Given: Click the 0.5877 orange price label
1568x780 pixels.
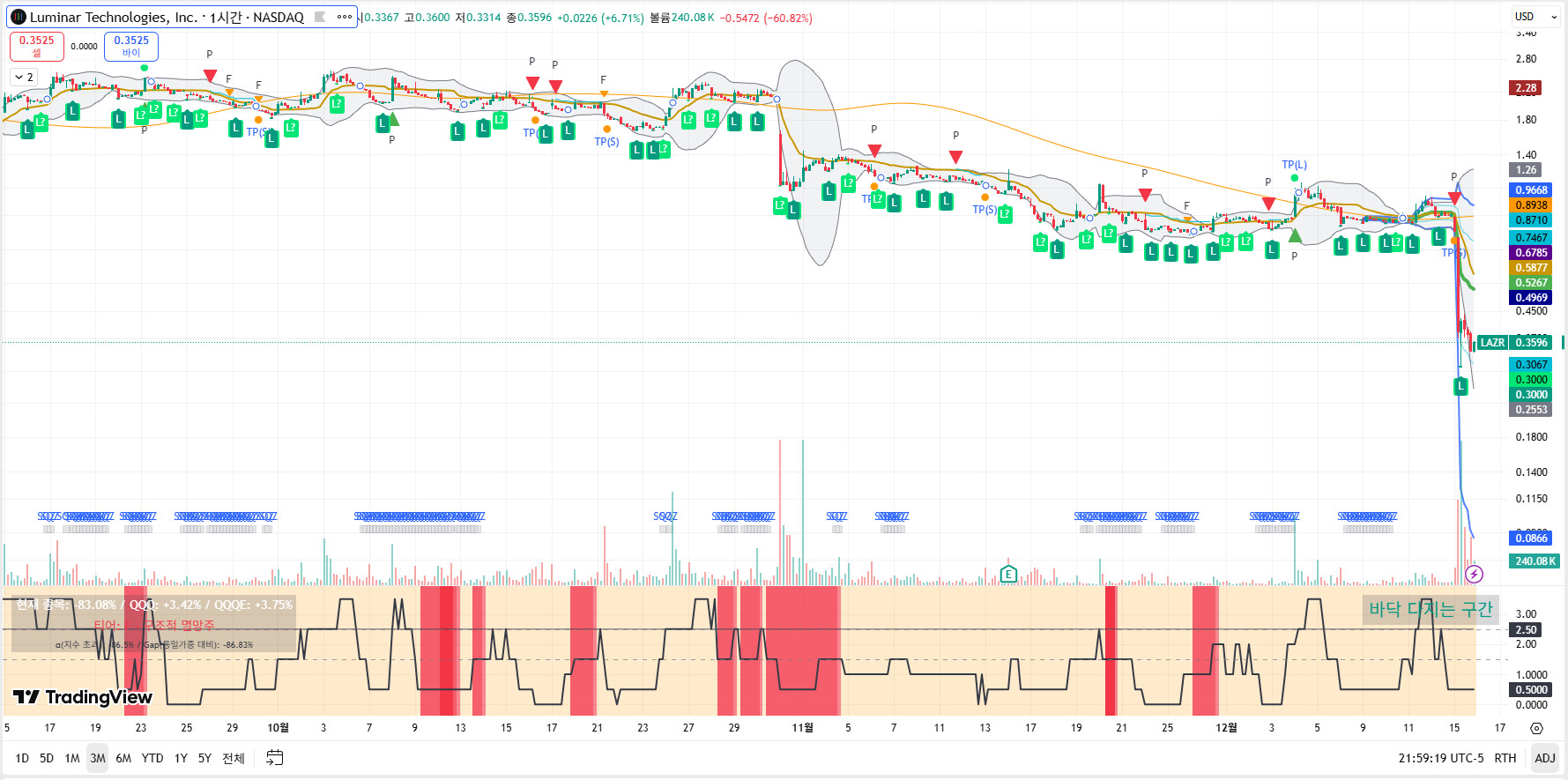Looking at the screenshot, I should pyautogui.click(x=1531, y=268).
